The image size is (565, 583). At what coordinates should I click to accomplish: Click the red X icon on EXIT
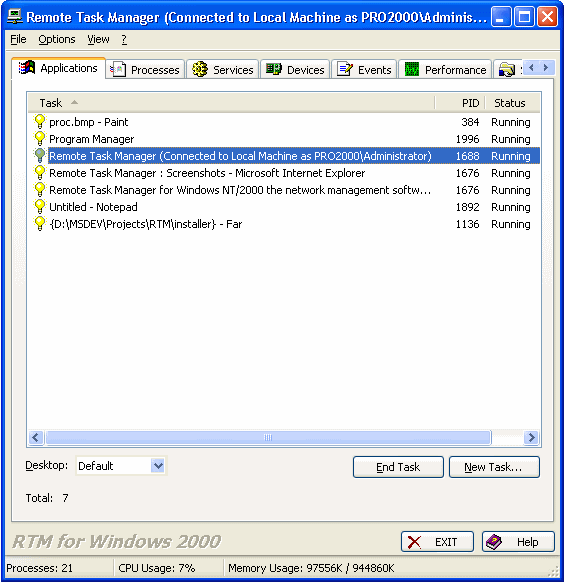(x=414, y=542)
